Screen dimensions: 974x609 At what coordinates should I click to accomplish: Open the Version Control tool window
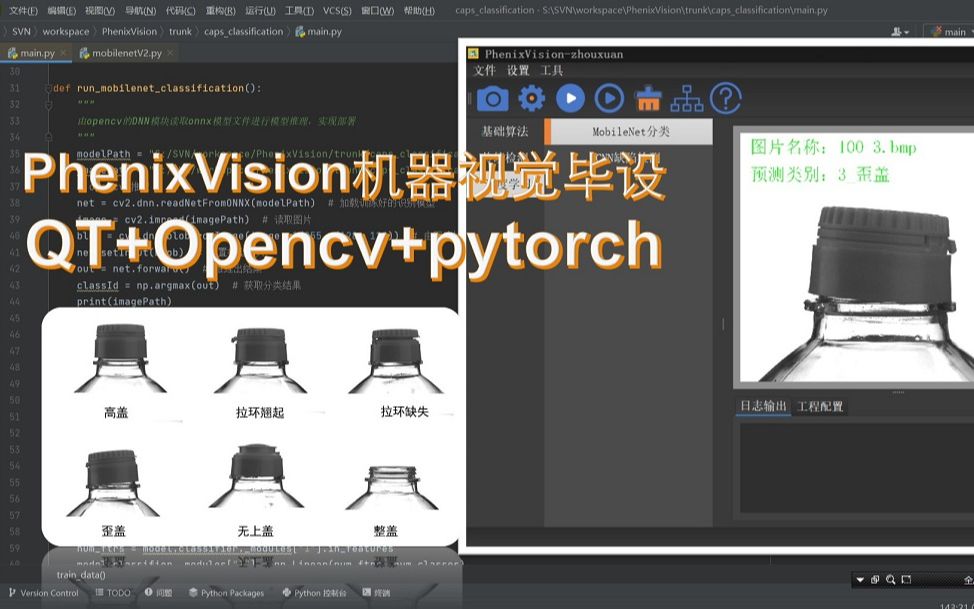tap(43, 593)
